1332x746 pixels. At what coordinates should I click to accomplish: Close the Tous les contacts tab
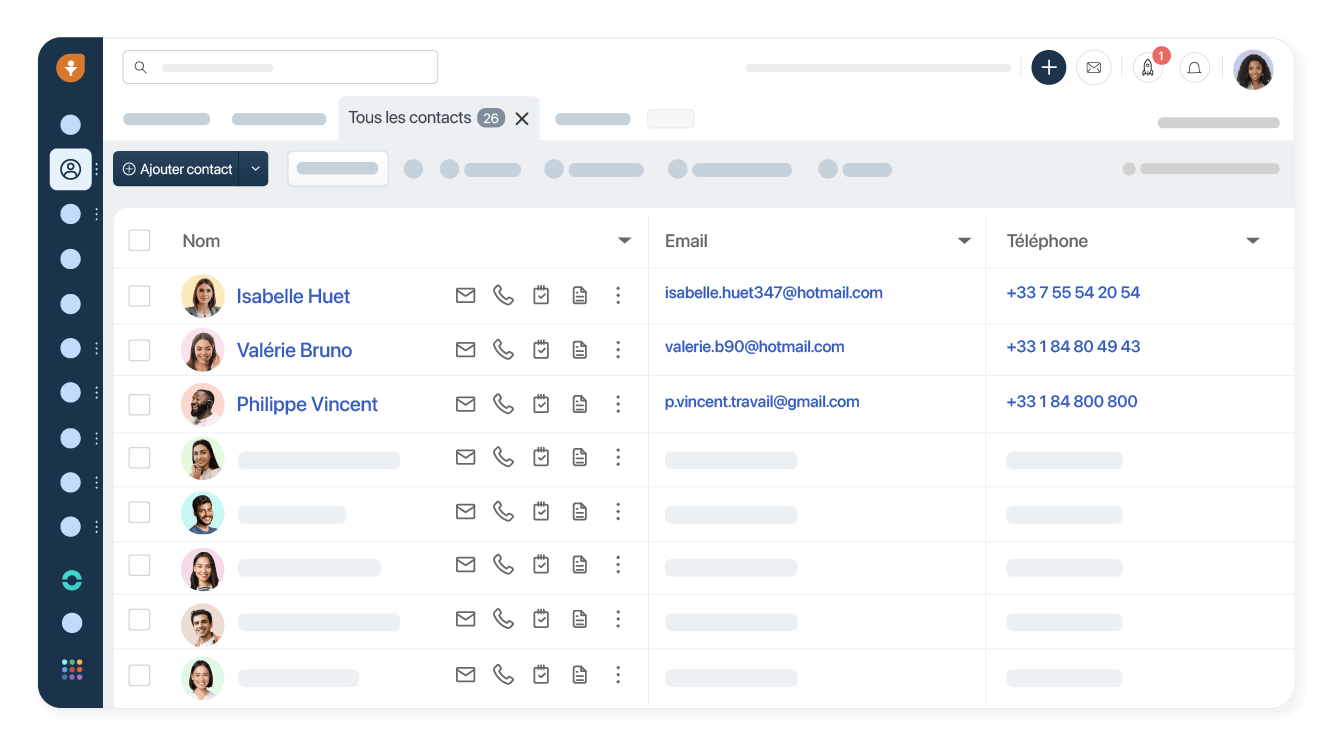(x=522, y=119)
